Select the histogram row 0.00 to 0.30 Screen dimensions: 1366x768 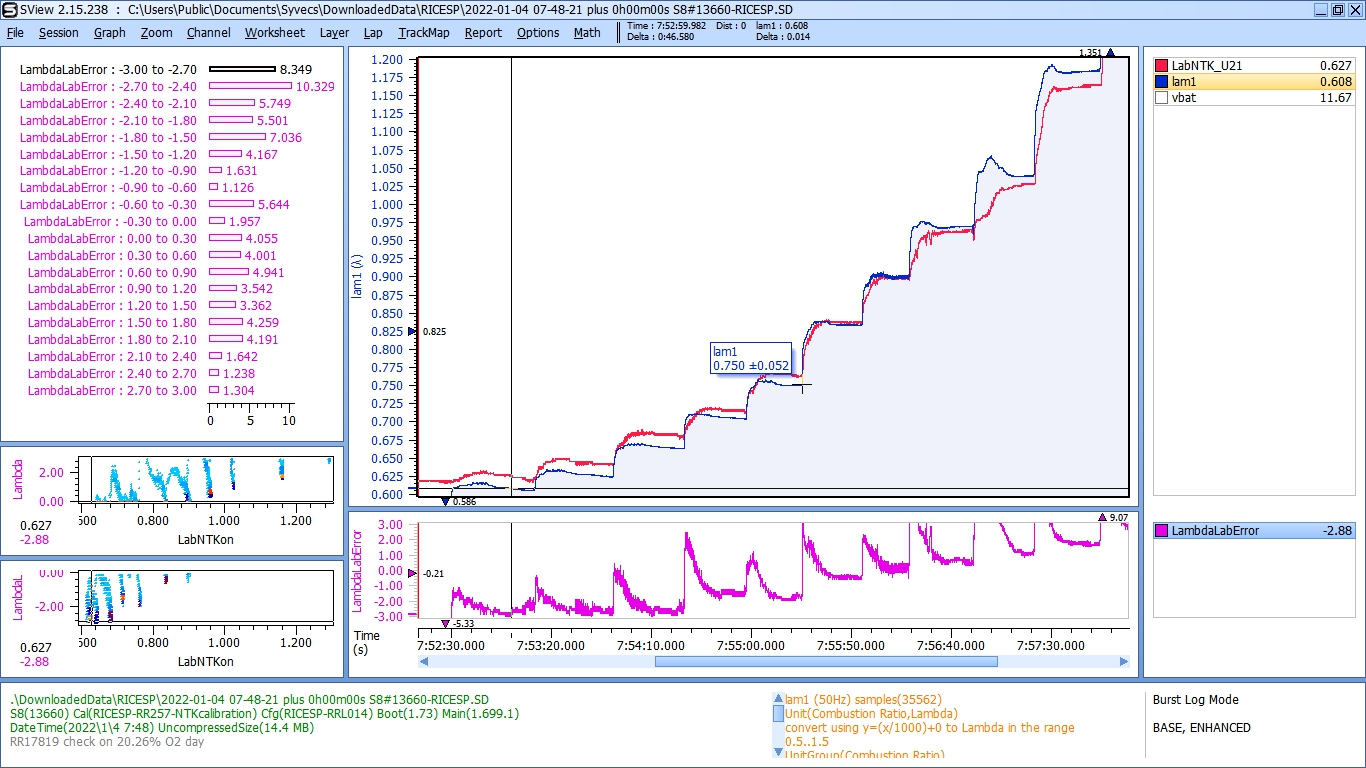(x=153, y=239)
